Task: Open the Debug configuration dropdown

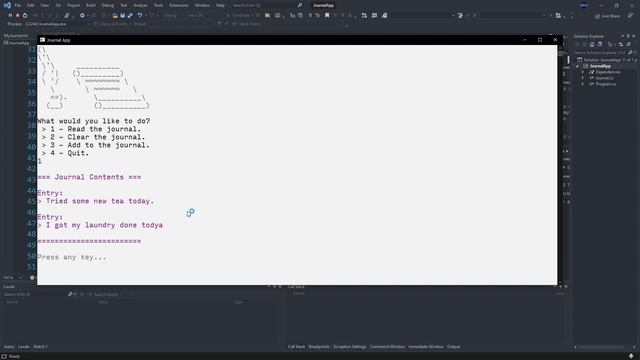Action: pyautogui.click(x=173, y=16)
